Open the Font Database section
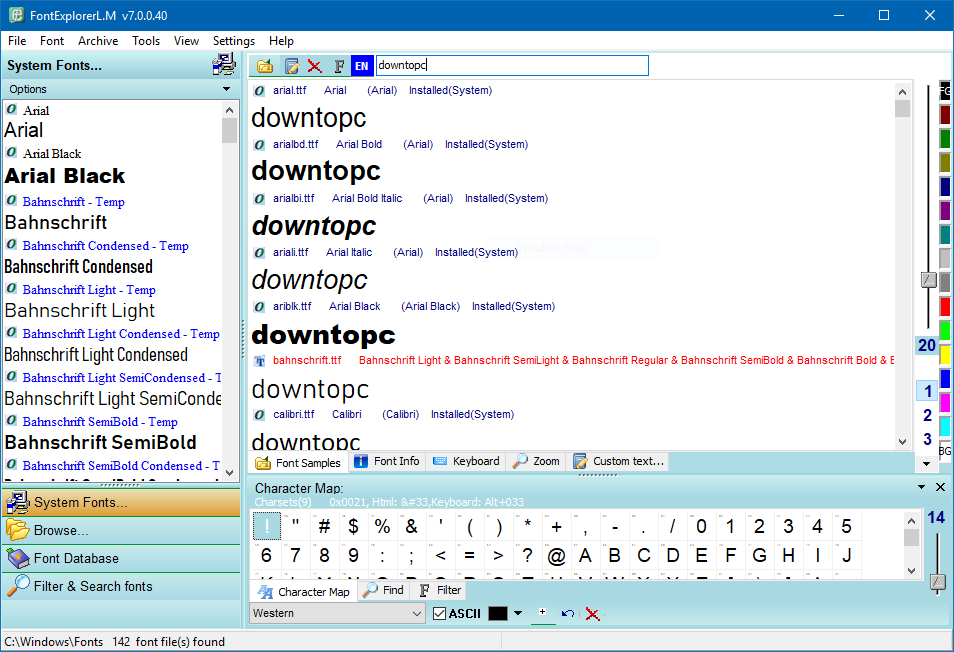The height and width of the screenshot is (652, 954). click(121, 558)
